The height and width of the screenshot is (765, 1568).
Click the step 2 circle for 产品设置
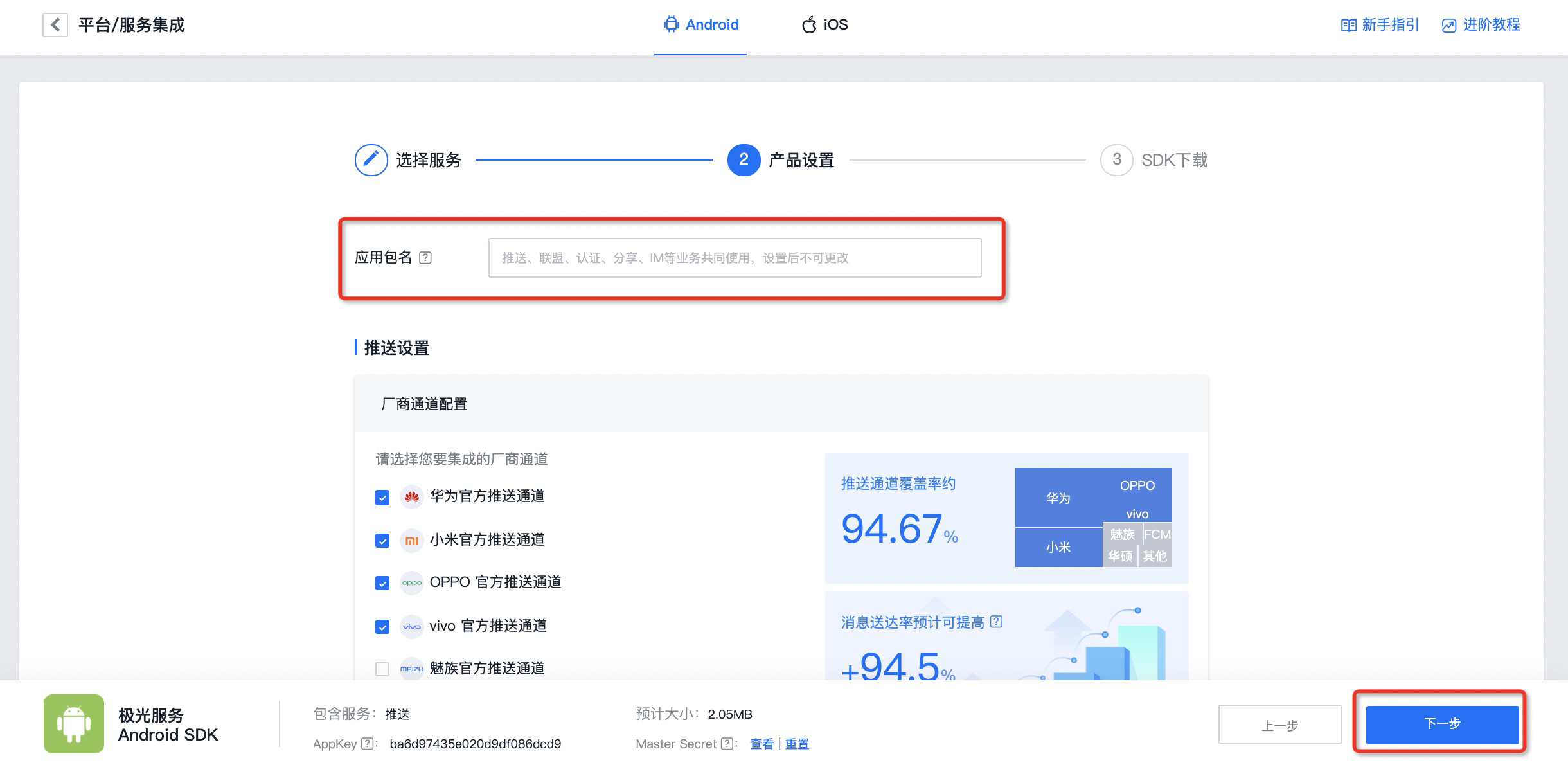744,159
